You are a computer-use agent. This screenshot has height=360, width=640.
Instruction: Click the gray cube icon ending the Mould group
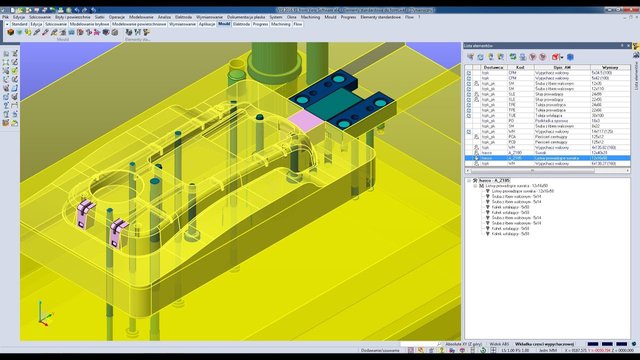115,32
